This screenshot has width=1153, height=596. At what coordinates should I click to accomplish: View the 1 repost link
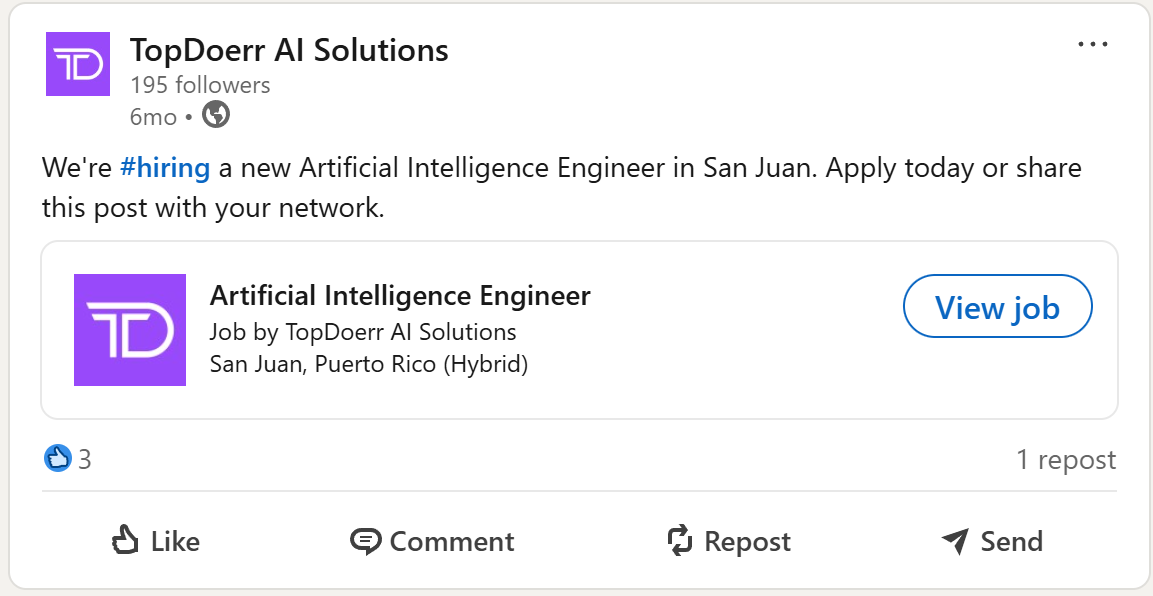(x=1066, y=460)
